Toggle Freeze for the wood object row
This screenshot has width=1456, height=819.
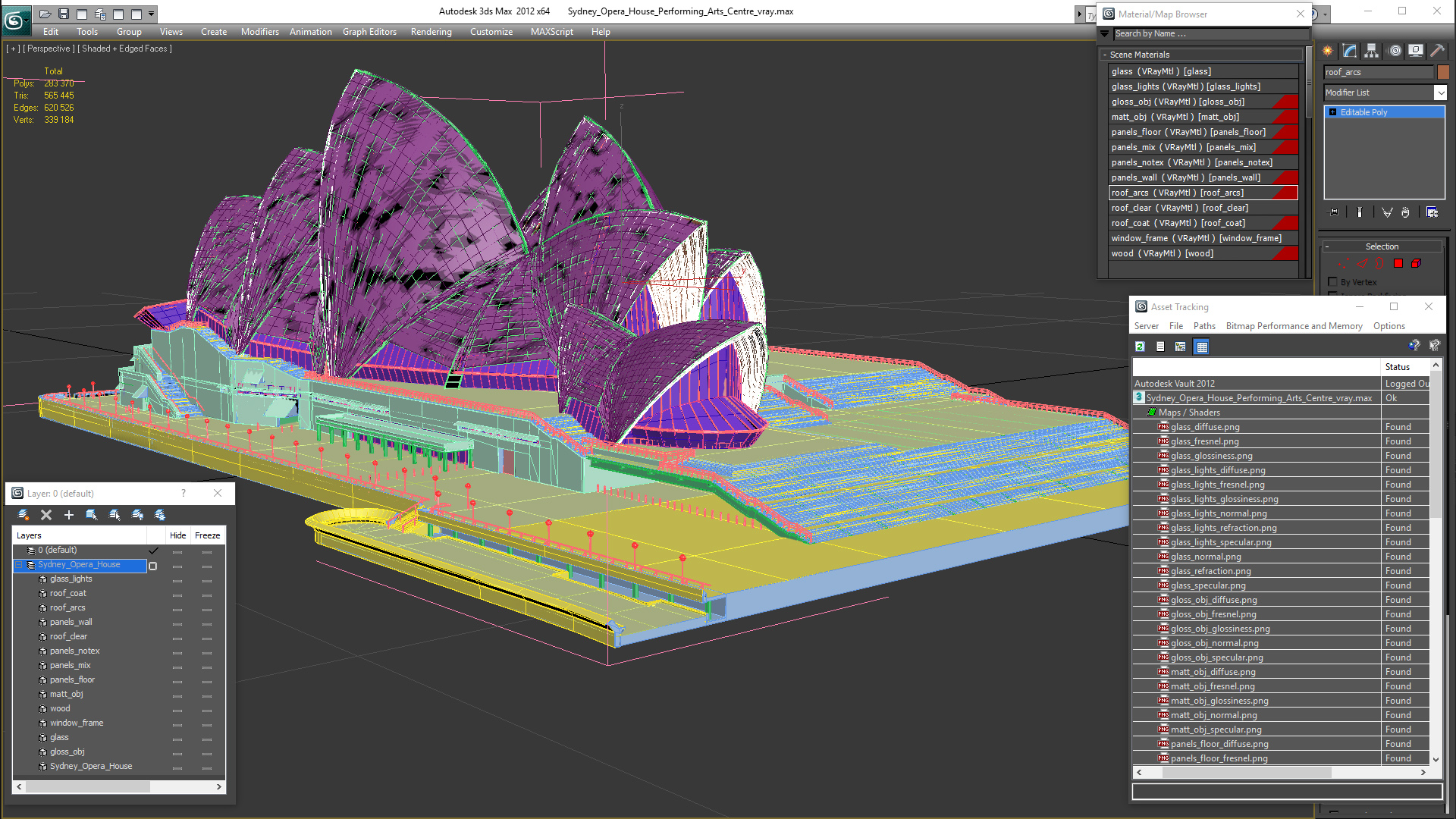[207, 711]
